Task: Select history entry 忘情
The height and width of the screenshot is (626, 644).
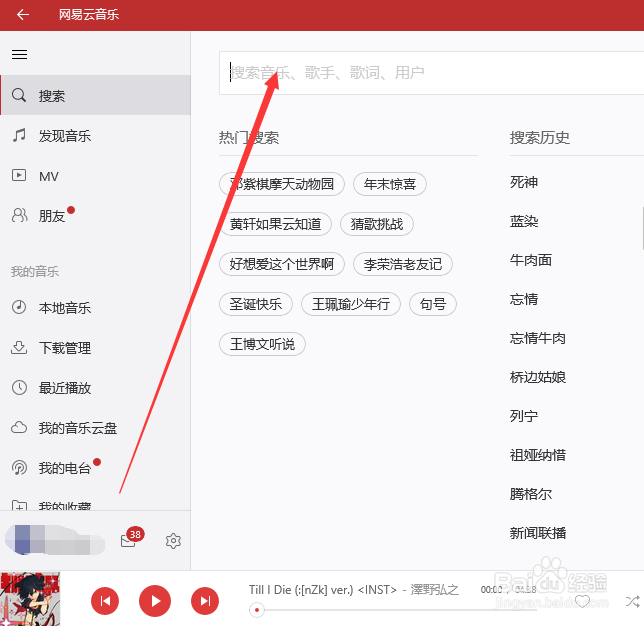Action: point(524,299)
